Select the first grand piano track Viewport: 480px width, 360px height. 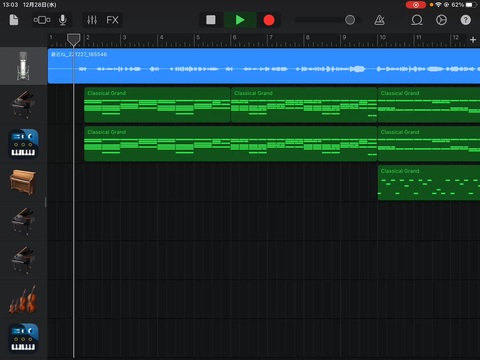click(23, 105)
